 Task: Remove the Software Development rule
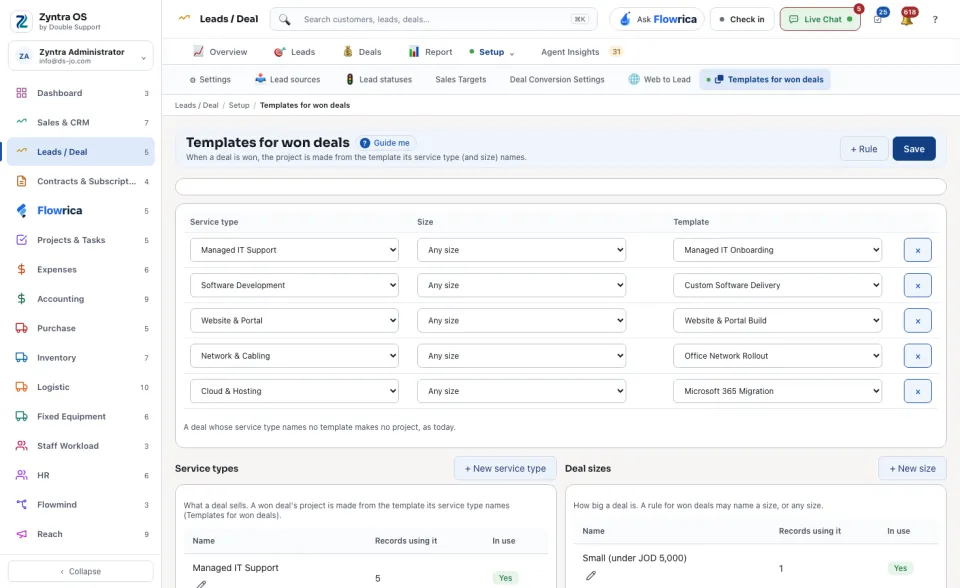pos(917,285)
